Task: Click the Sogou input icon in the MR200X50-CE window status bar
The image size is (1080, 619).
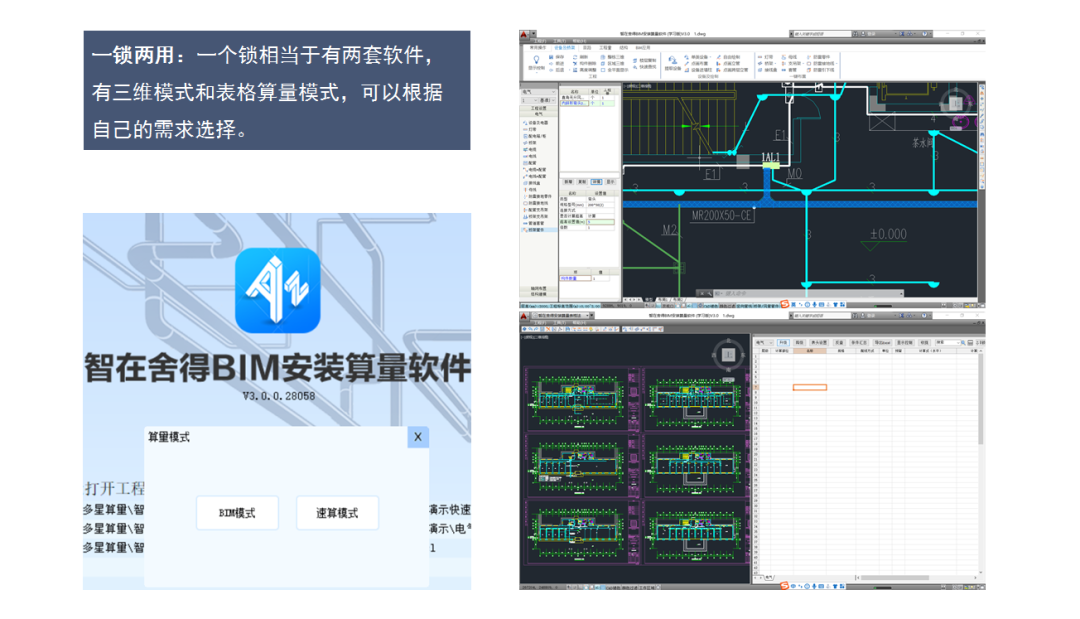Action: [x=785, y=304]
